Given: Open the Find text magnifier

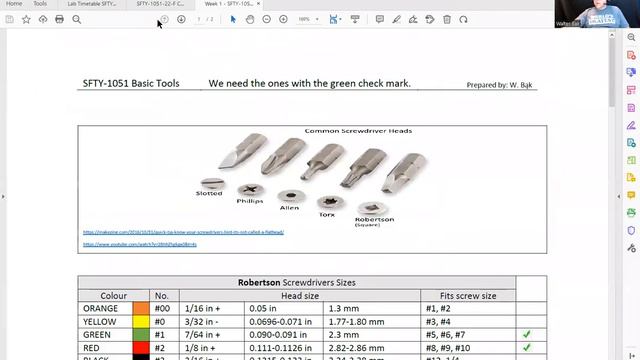Looking at the screenshot, I should tap(76, 19).
